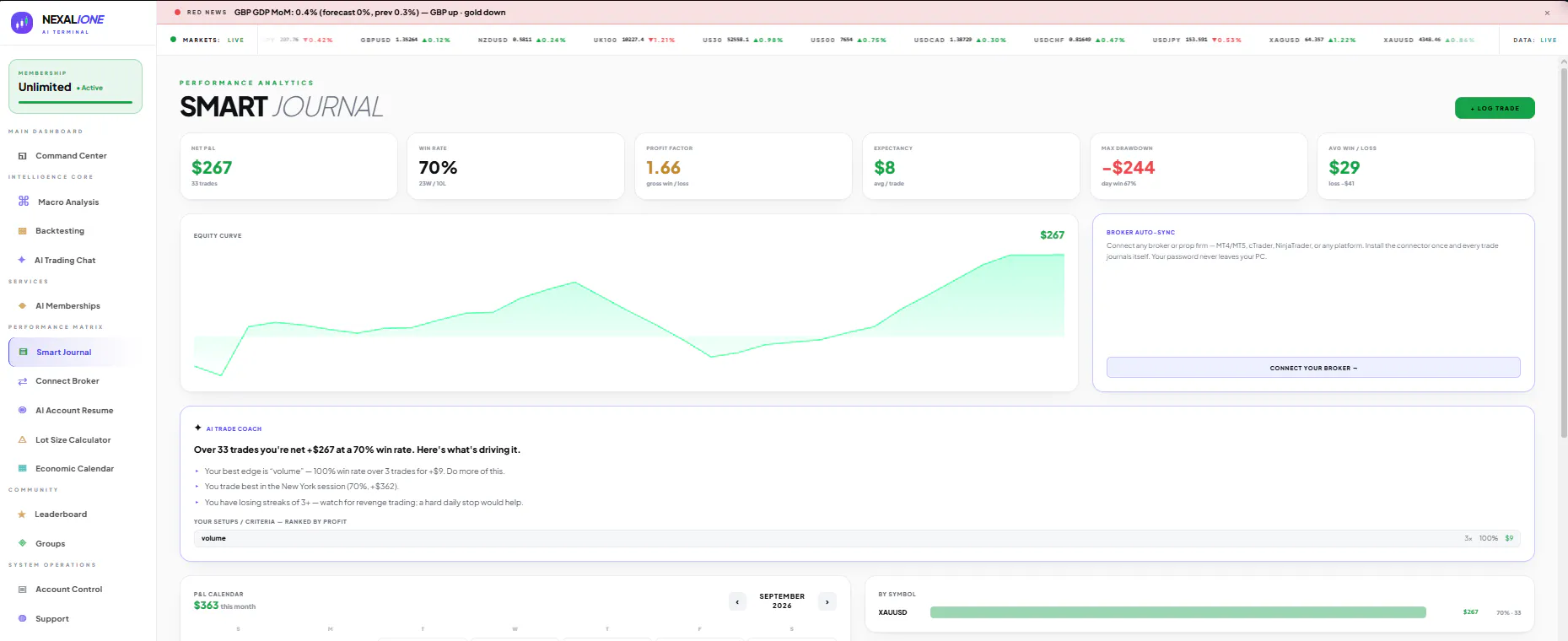Open AI Trading Chat

(x=65, y=261)
